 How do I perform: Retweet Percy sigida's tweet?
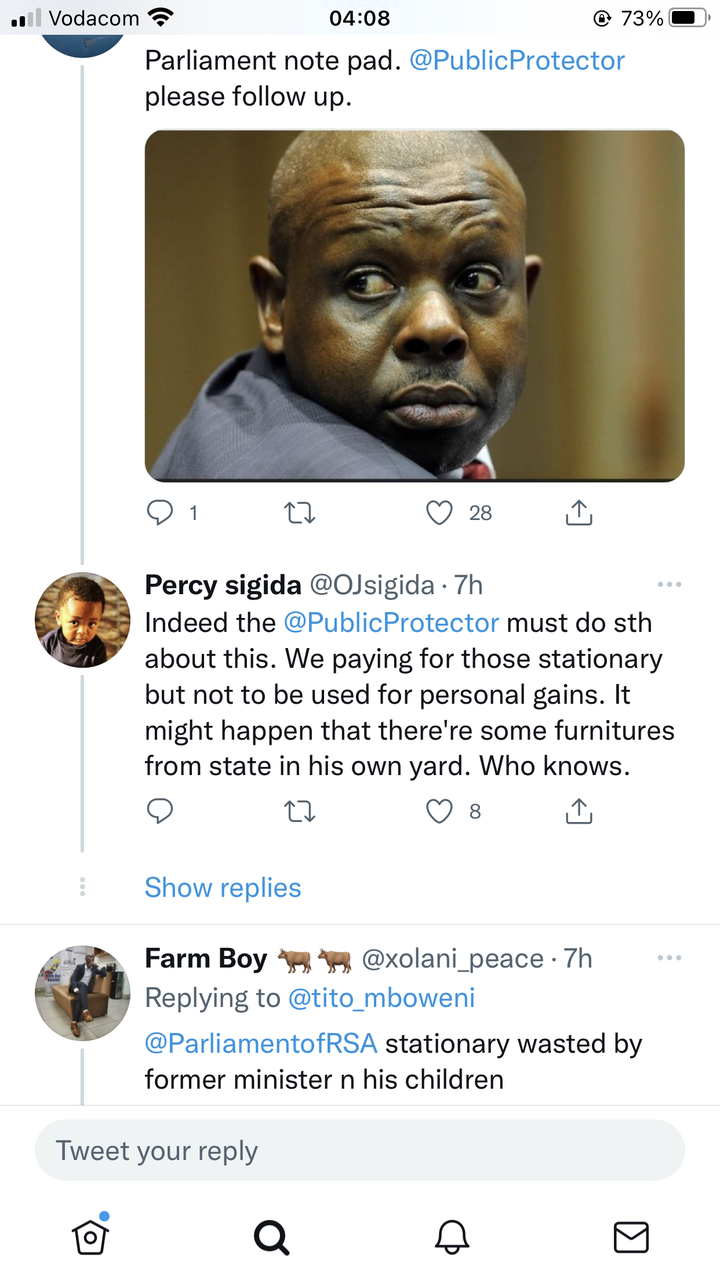pos(300,811)
